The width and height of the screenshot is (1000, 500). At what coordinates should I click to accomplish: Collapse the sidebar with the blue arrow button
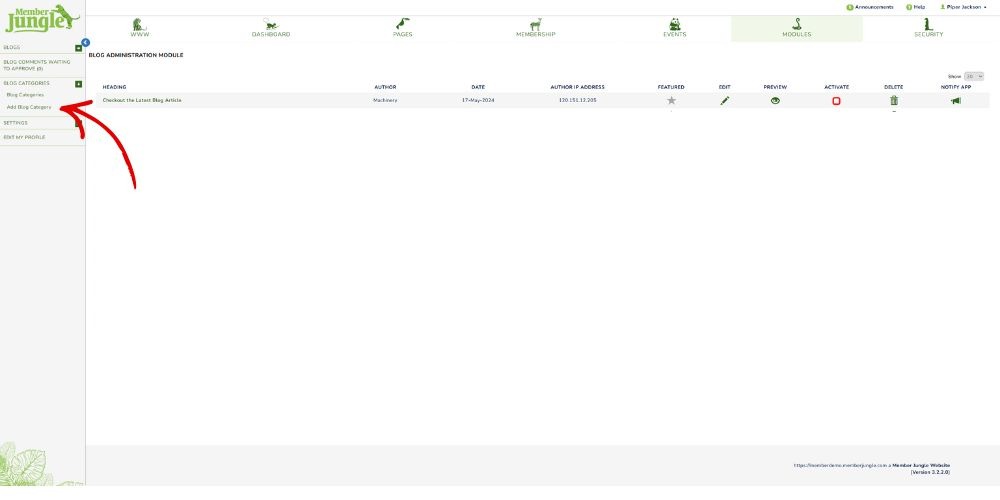(85, 42)
